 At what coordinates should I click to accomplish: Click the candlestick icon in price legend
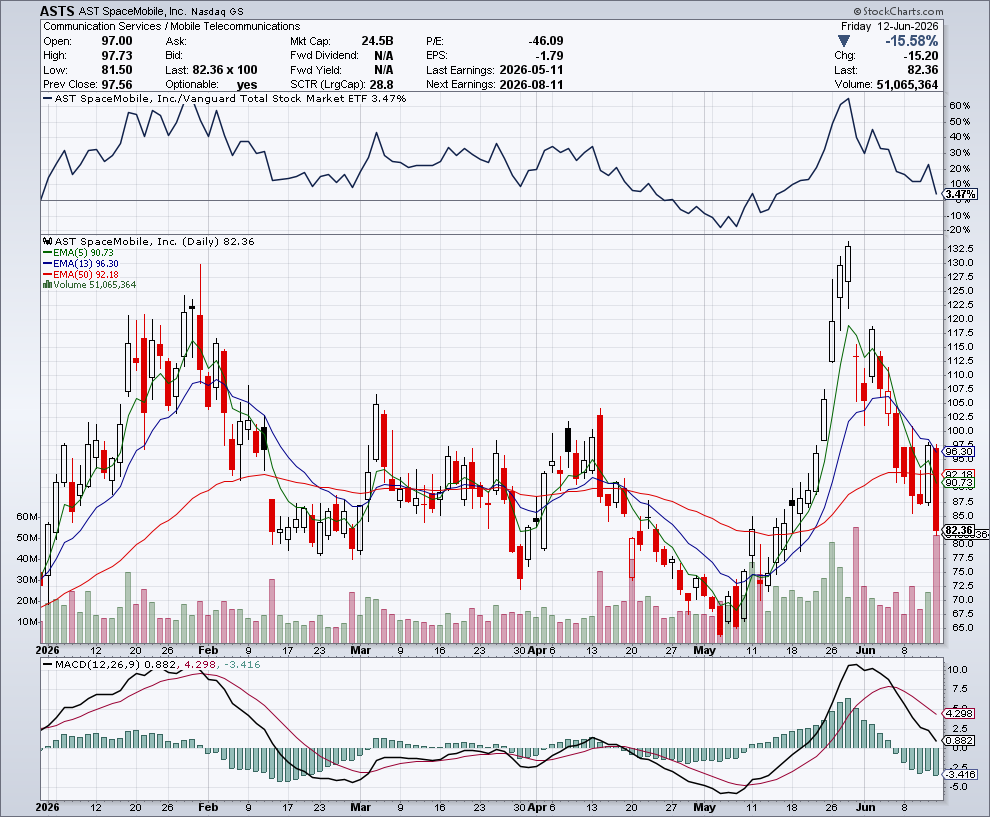pos(47,241)
